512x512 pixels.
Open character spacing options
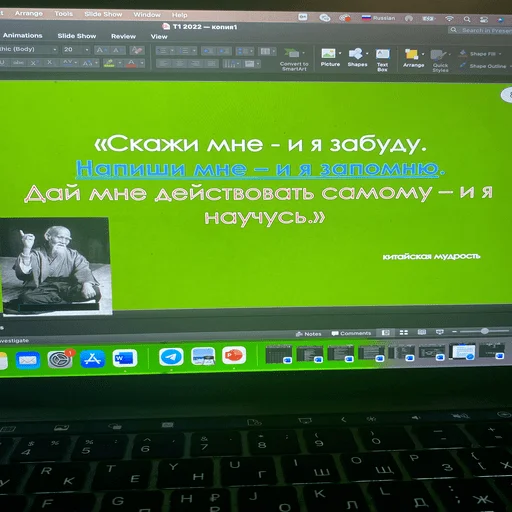70,63
